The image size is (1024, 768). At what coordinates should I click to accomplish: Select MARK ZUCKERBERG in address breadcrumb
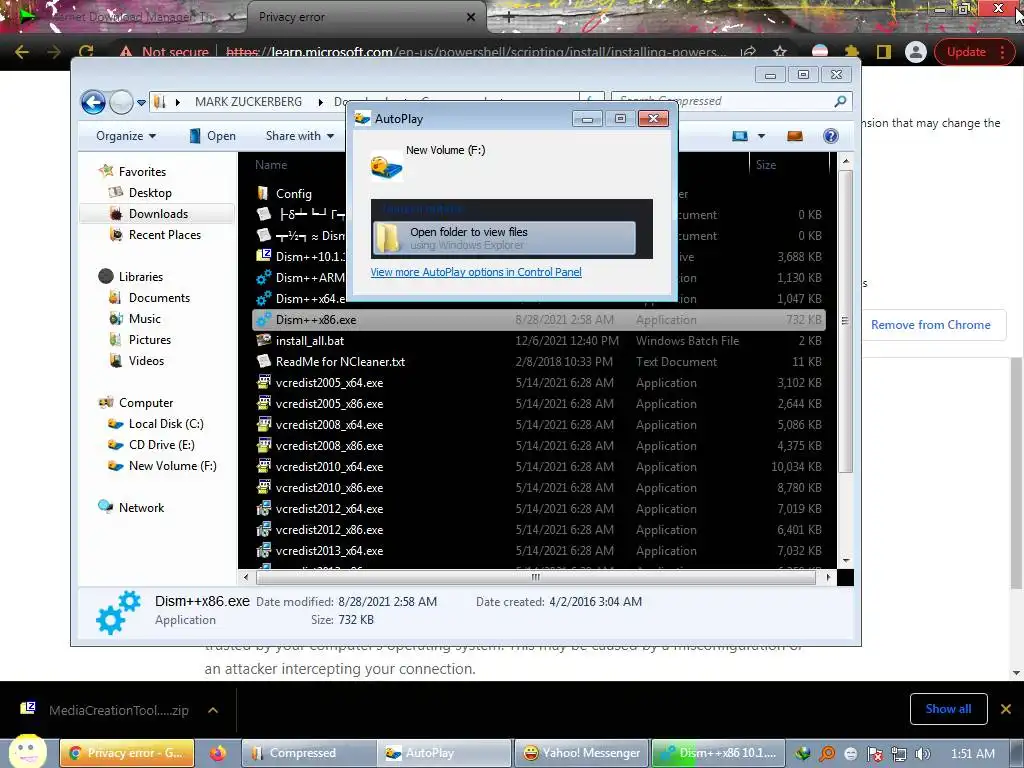click(x=249, y=102)
